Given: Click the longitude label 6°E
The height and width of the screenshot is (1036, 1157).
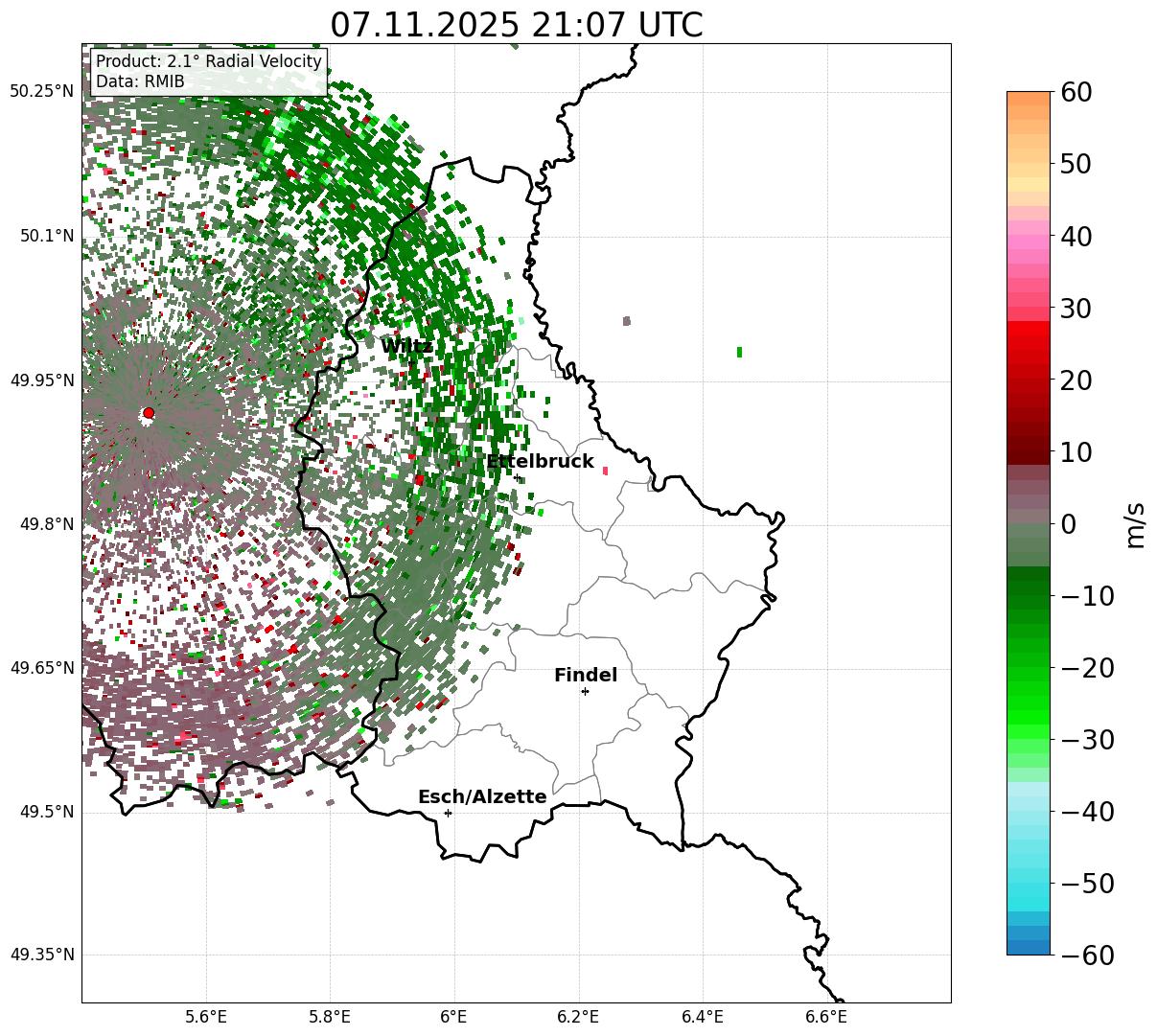Looking at the screenshot, I should click(454, 1017).
